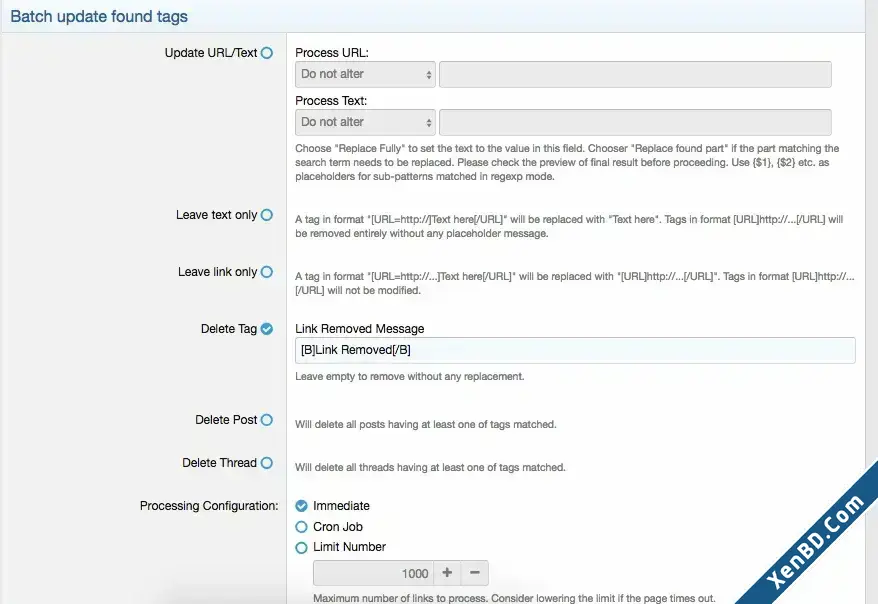878x604 pixels.
Task: Choose the Leave link only radio button
Action: click(267, 272)
